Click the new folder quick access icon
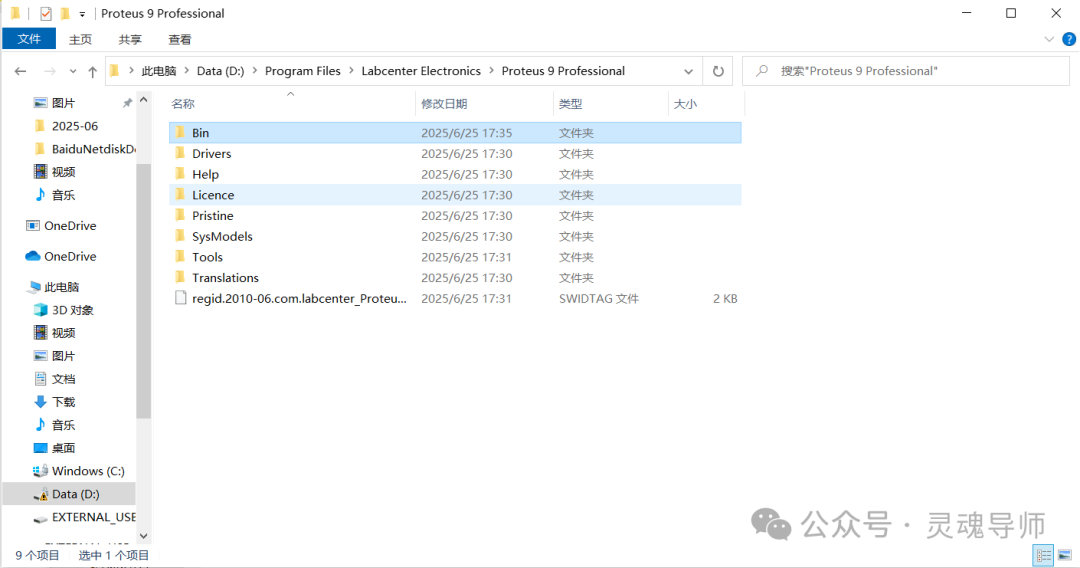 coord(65,14)
